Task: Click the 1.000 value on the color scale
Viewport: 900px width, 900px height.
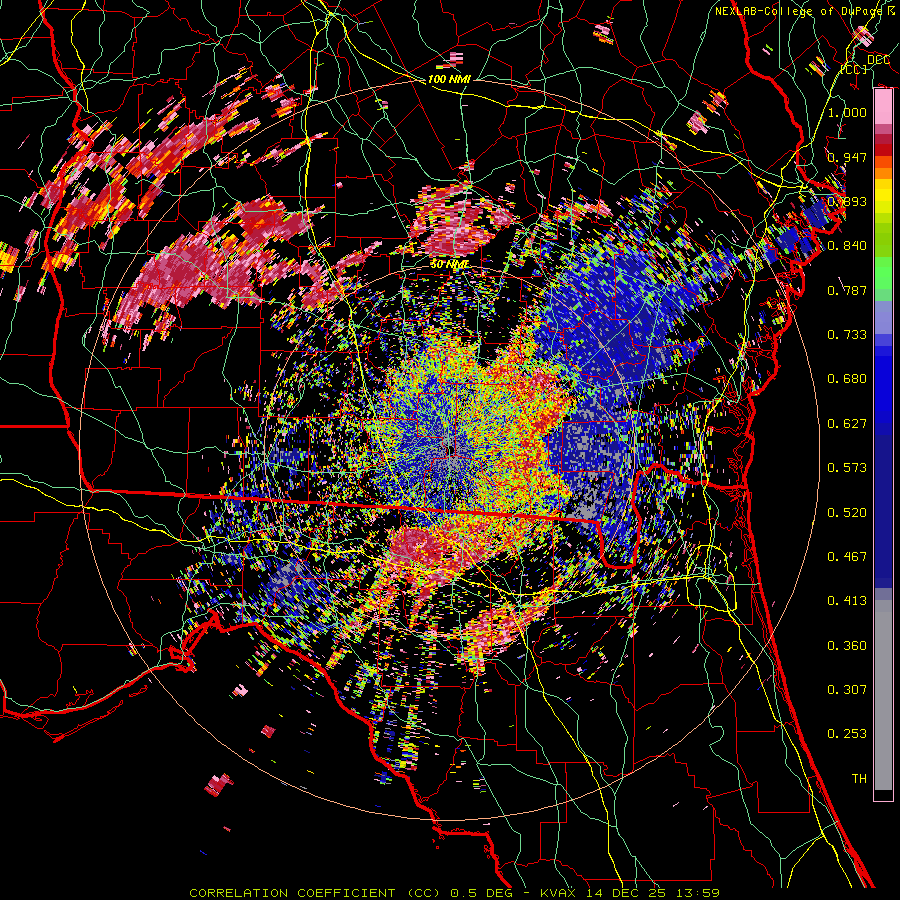Action: click(847, 112)
